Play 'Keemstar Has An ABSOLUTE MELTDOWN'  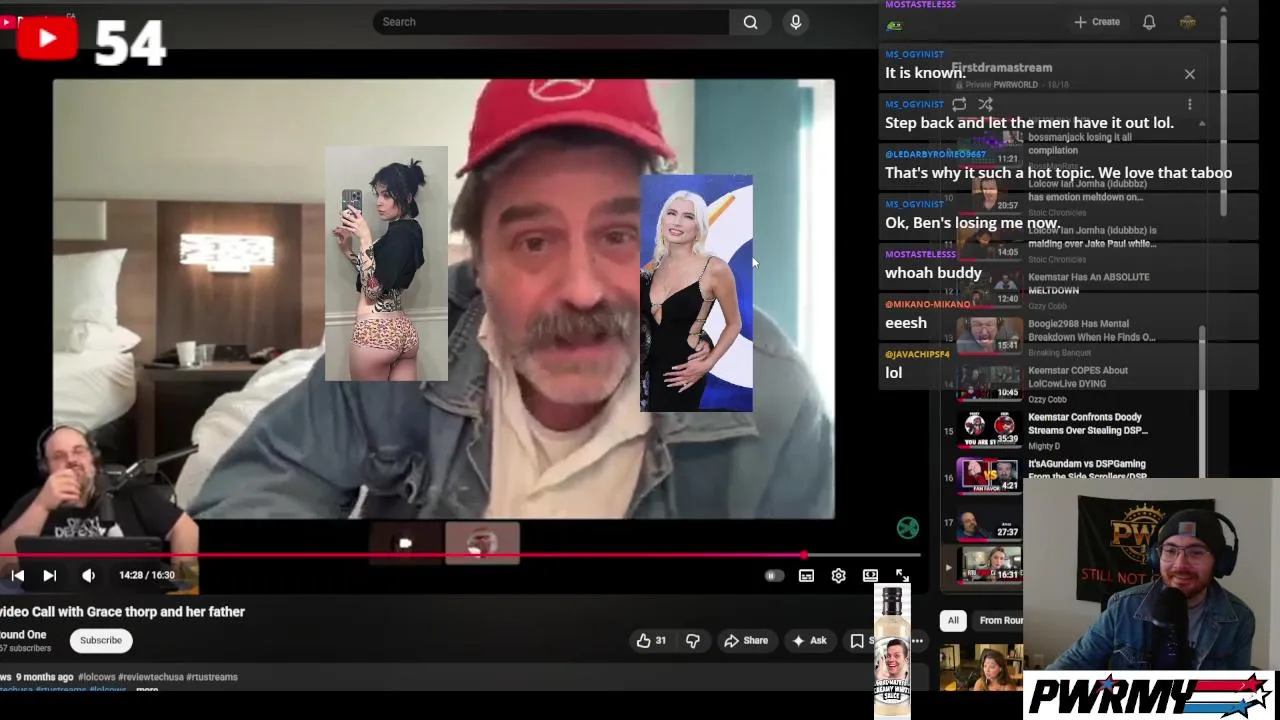pos(1089,283)
